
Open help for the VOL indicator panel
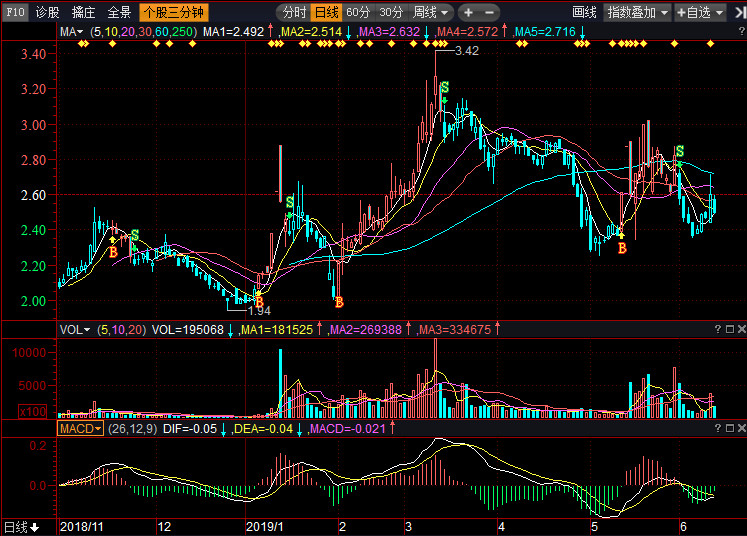[718, 329]
